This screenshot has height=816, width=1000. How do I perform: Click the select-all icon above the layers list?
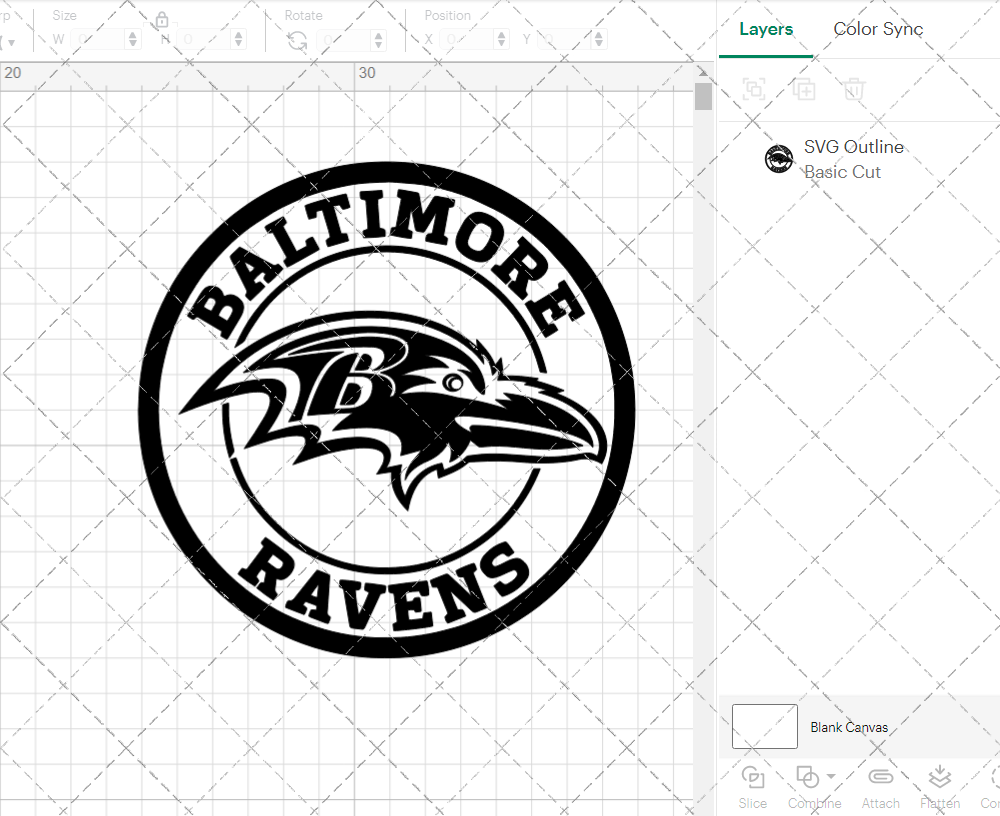coord(754,89)
